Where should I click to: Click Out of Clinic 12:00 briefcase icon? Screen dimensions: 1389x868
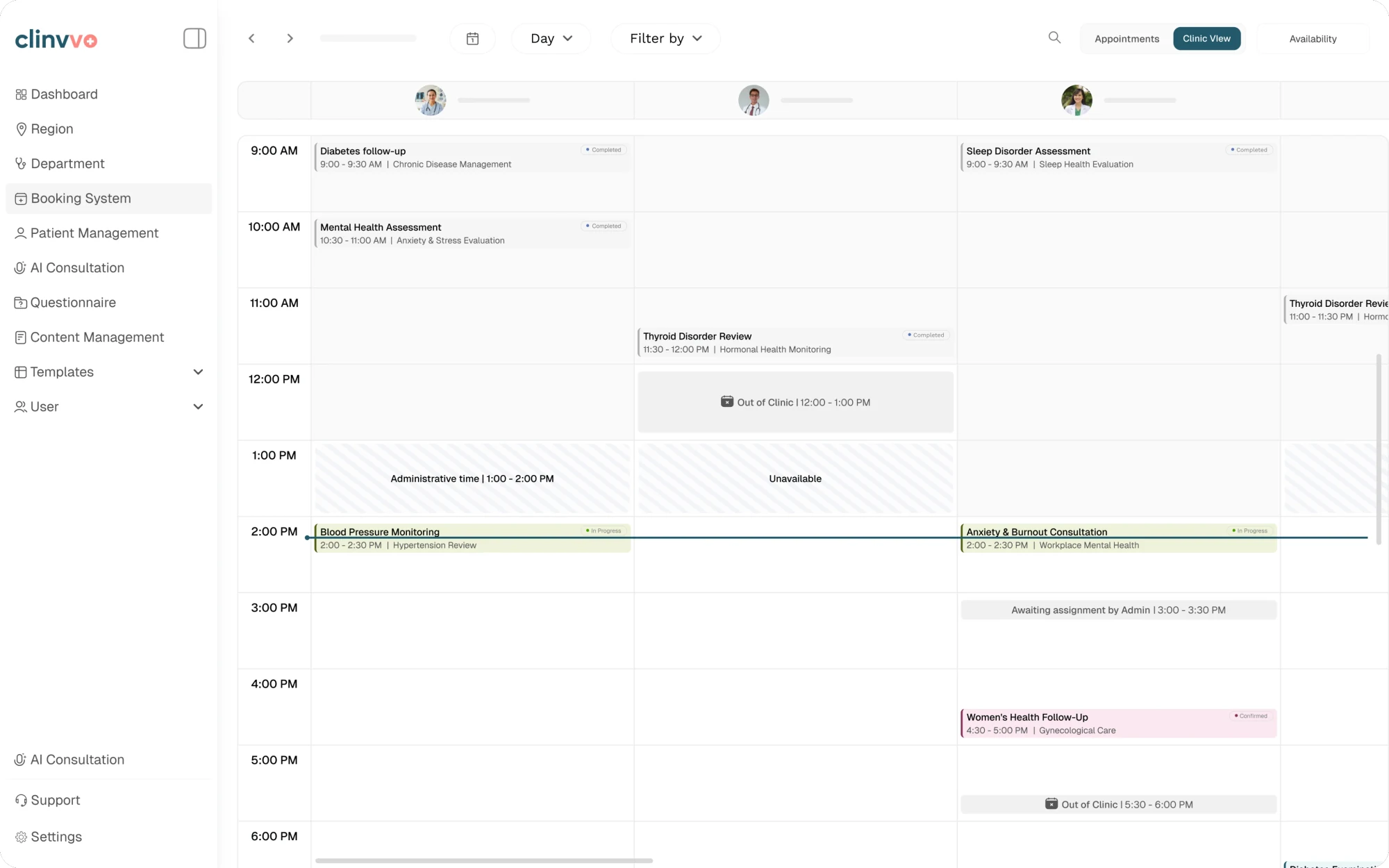tap(727, 402)
